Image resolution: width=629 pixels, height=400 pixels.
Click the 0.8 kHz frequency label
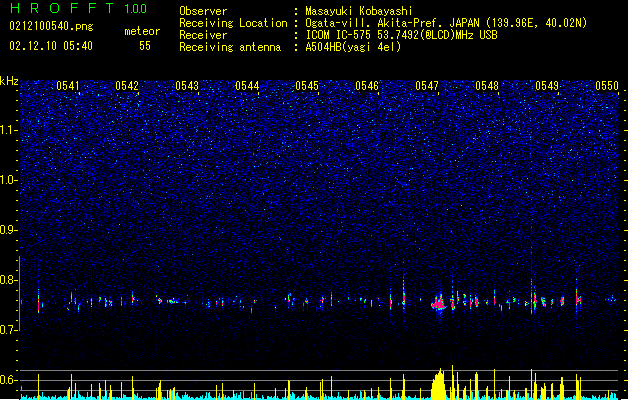[8, 280]
